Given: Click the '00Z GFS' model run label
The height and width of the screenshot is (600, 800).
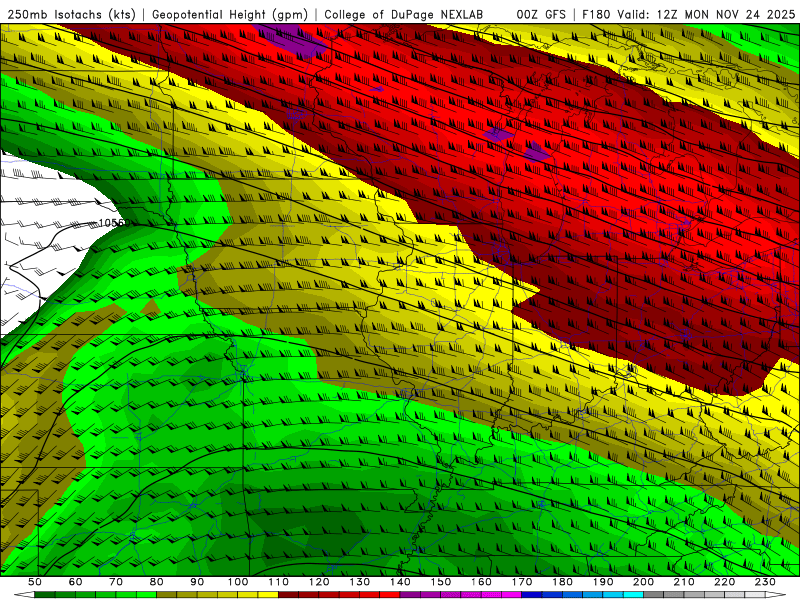Looking at the screenshot, I should [541, 15].
